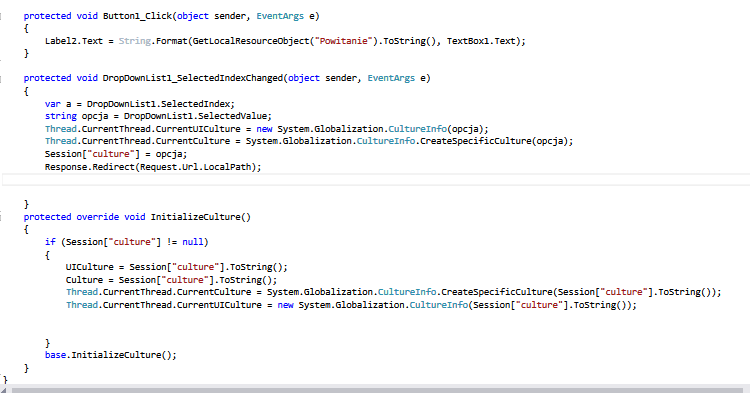Click the "Powitanie" string literal

point(343,41)
